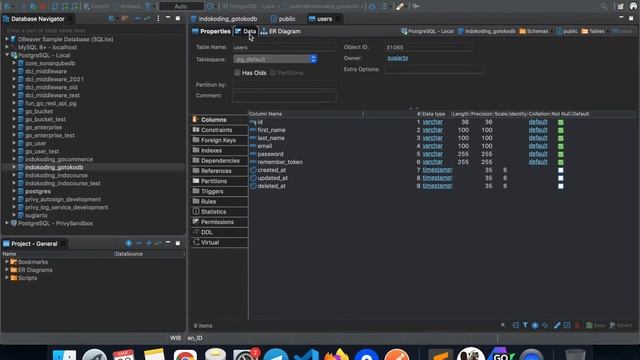The height and width of the screenshot is (360, 640).
Task: Expand the Scripts folder
Action: (x=7, y=278)
